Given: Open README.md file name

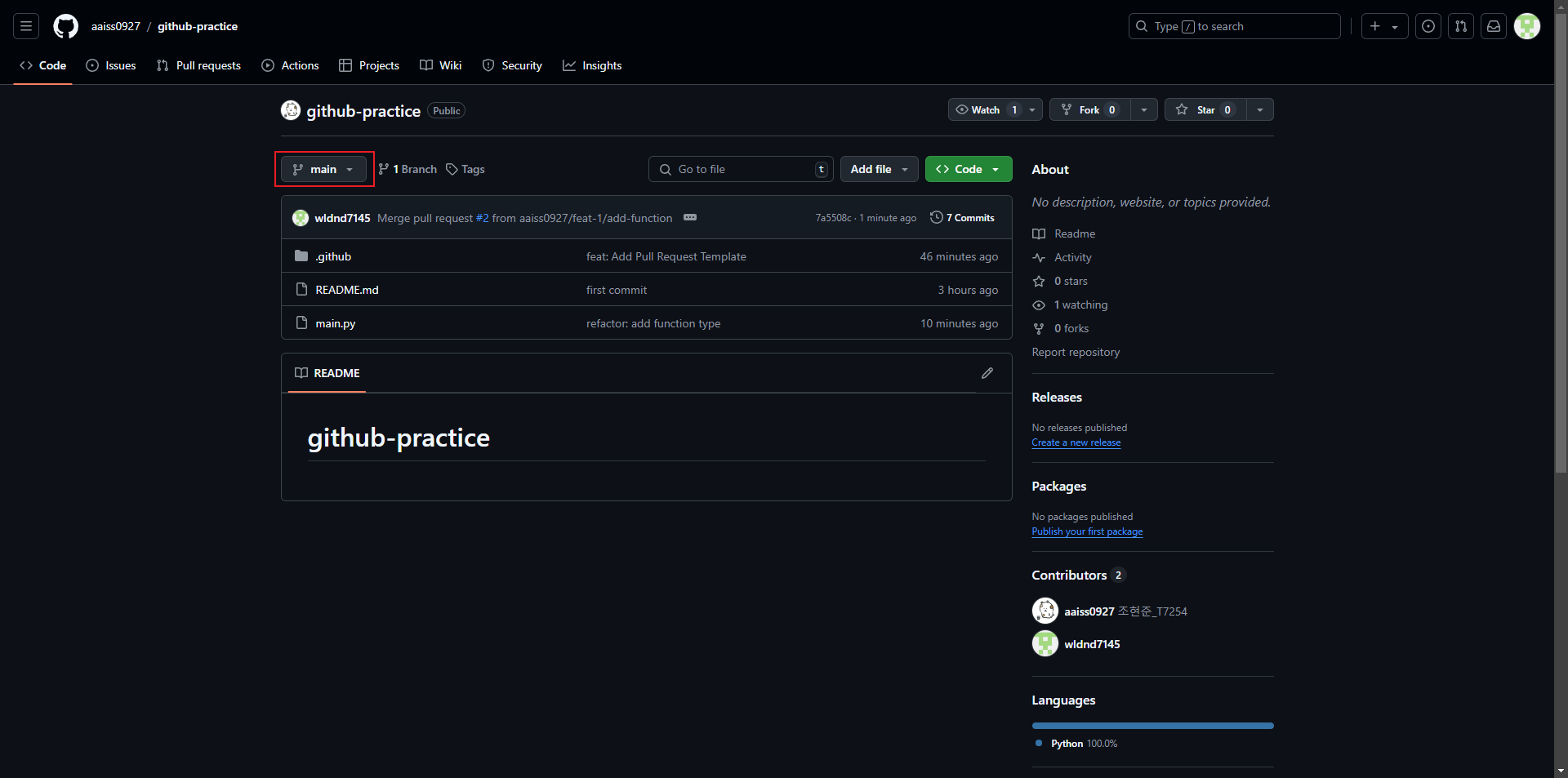Looking at the screenshot, I should point(347,290).
